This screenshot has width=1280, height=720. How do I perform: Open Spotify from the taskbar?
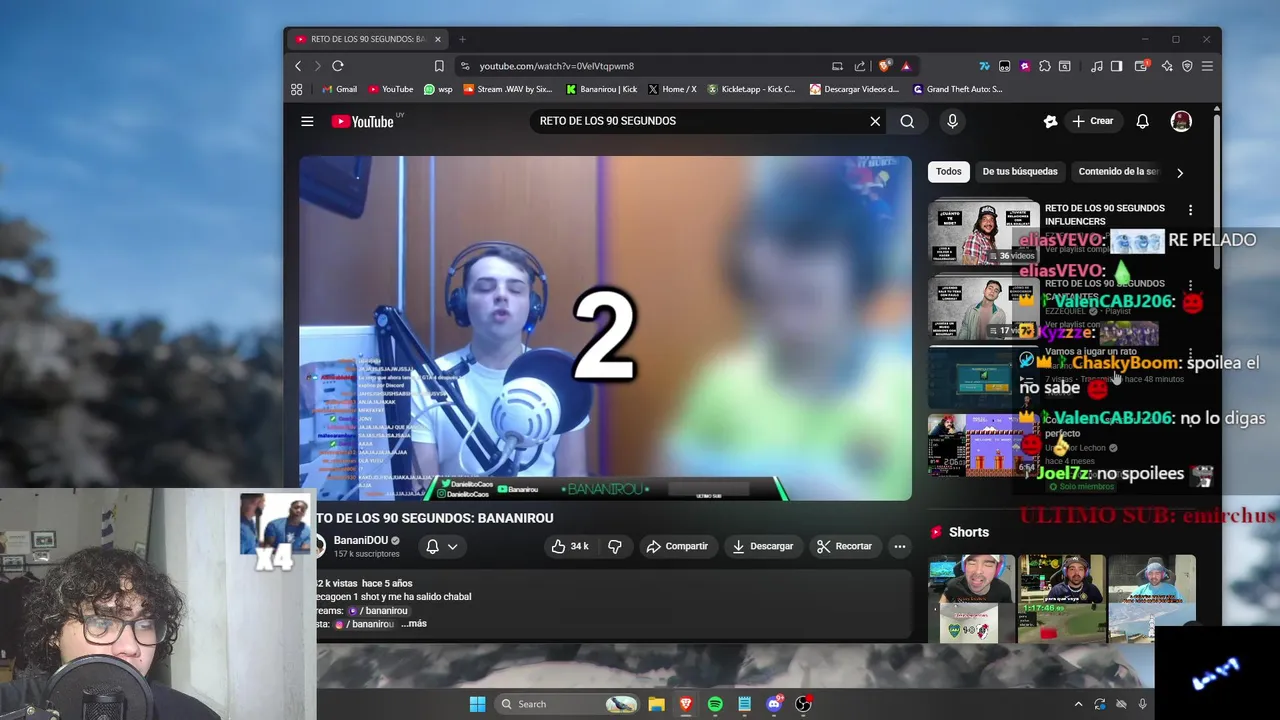[x=715, y=704]
